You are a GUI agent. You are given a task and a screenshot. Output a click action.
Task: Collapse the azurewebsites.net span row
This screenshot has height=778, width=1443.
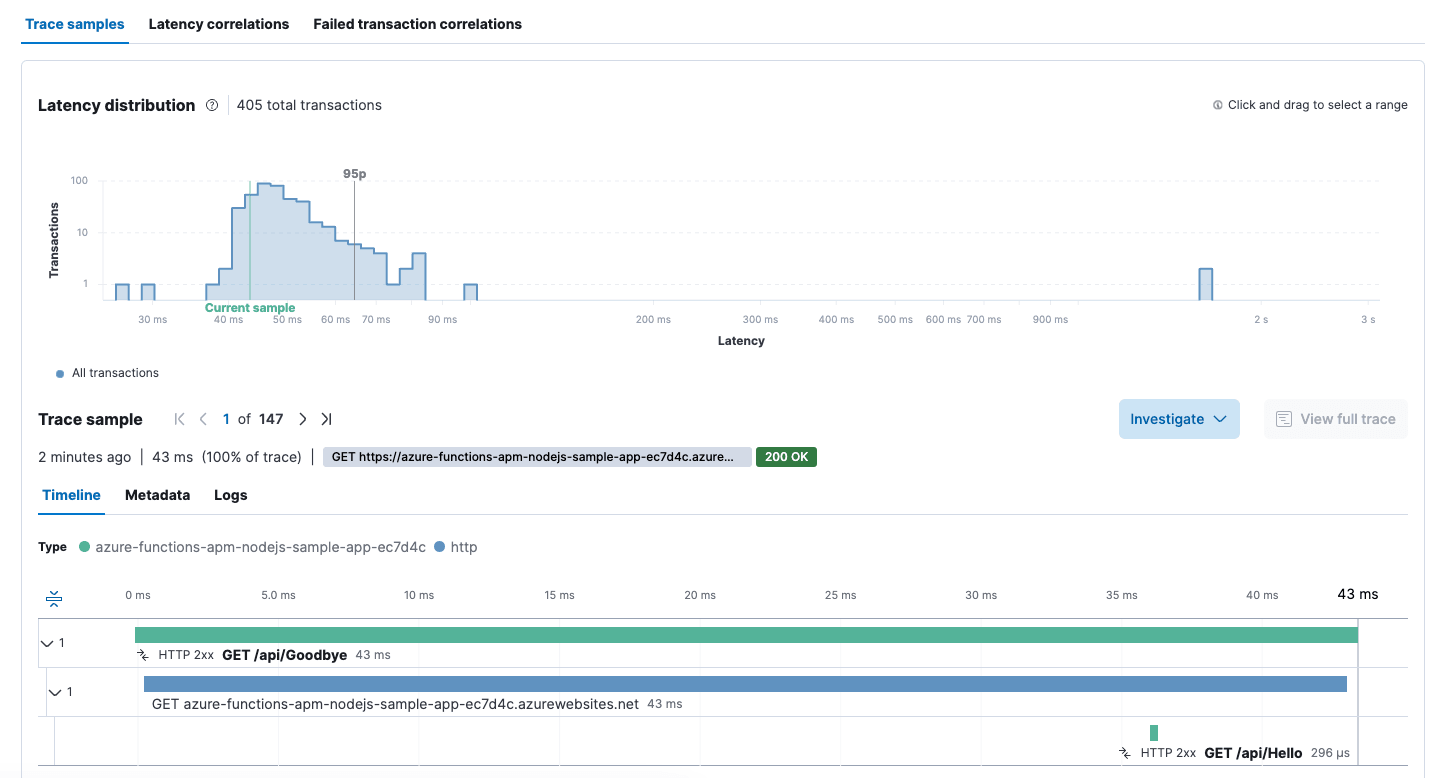55,692
